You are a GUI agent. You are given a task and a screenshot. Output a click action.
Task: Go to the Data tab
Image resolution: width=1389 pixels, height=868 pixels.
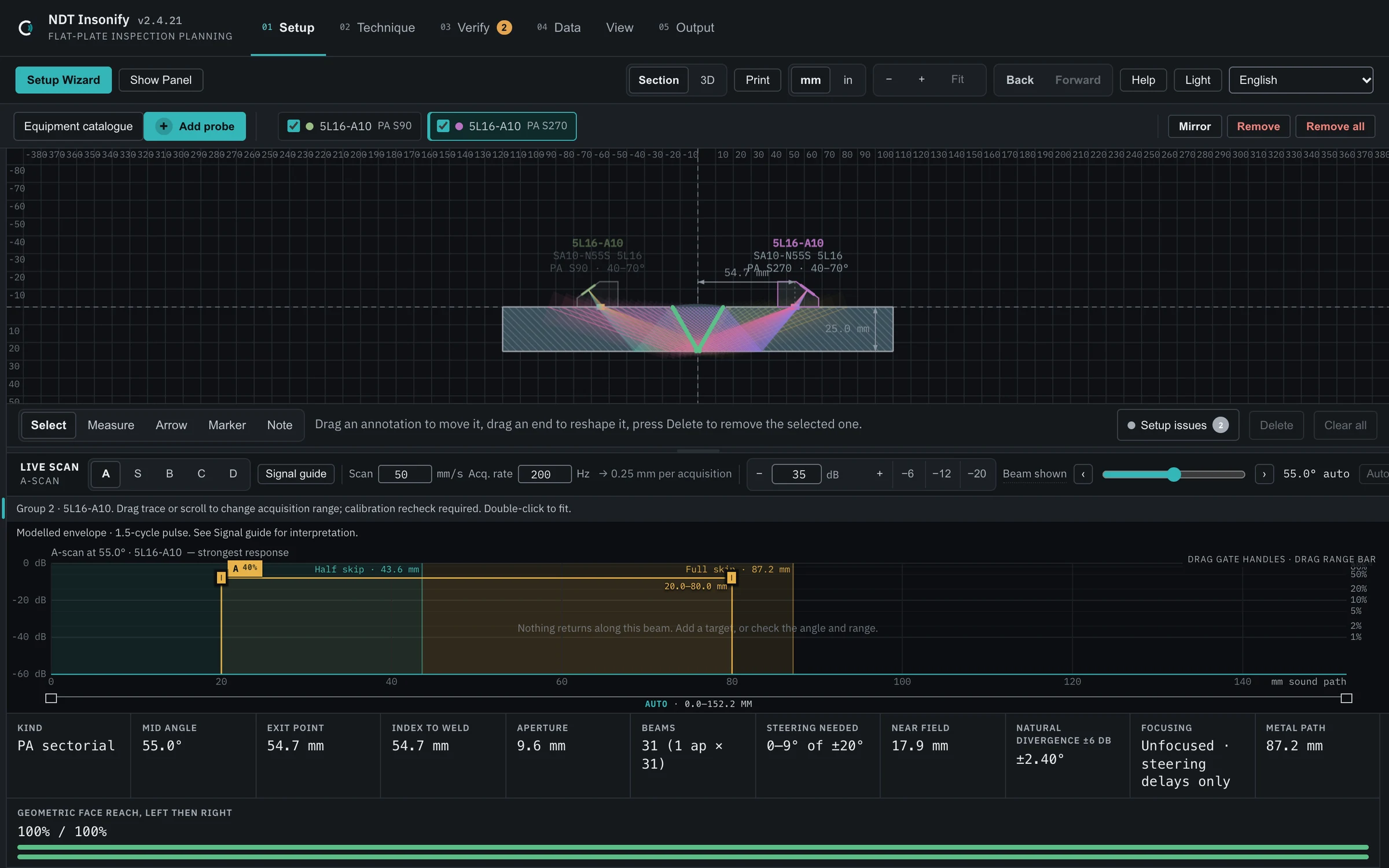559,28
